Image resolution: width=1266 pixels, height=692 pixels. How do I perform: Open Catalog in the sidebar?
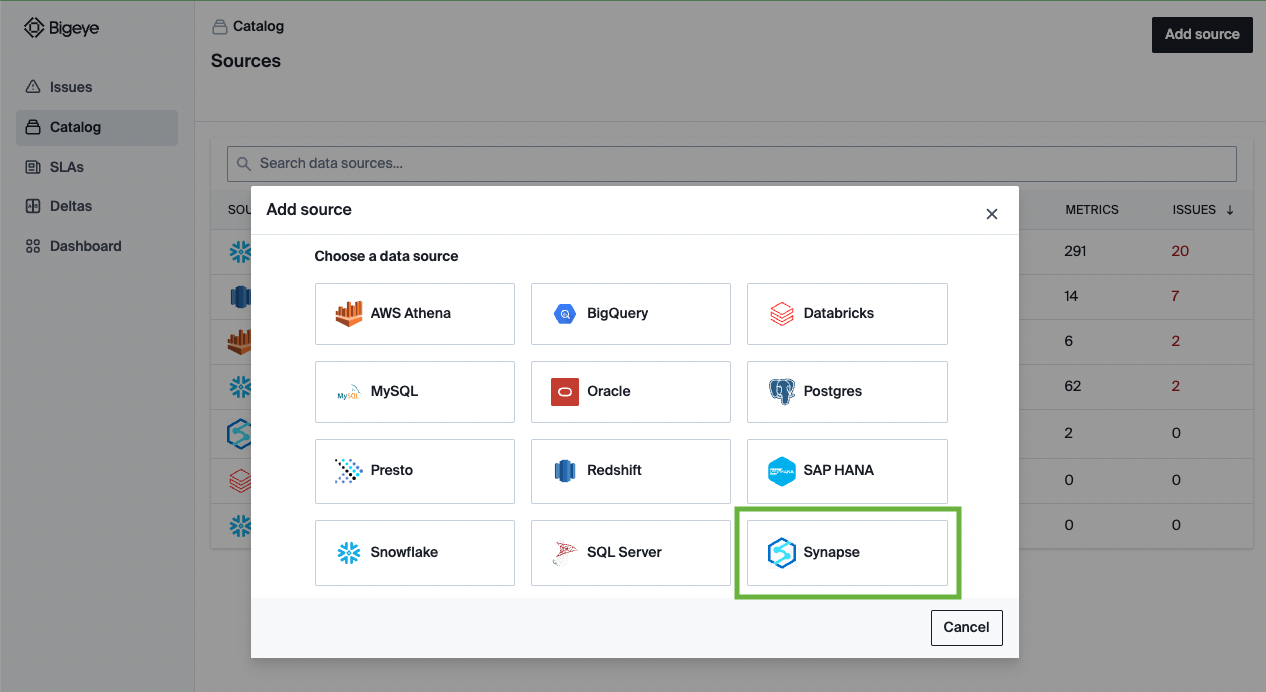97,127
